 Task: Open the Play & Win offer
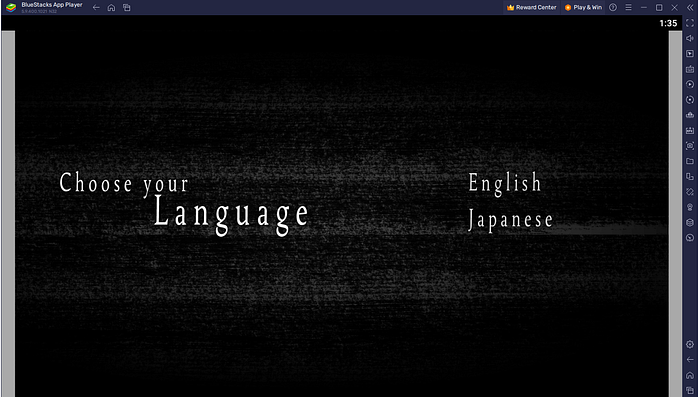(583, 8)
